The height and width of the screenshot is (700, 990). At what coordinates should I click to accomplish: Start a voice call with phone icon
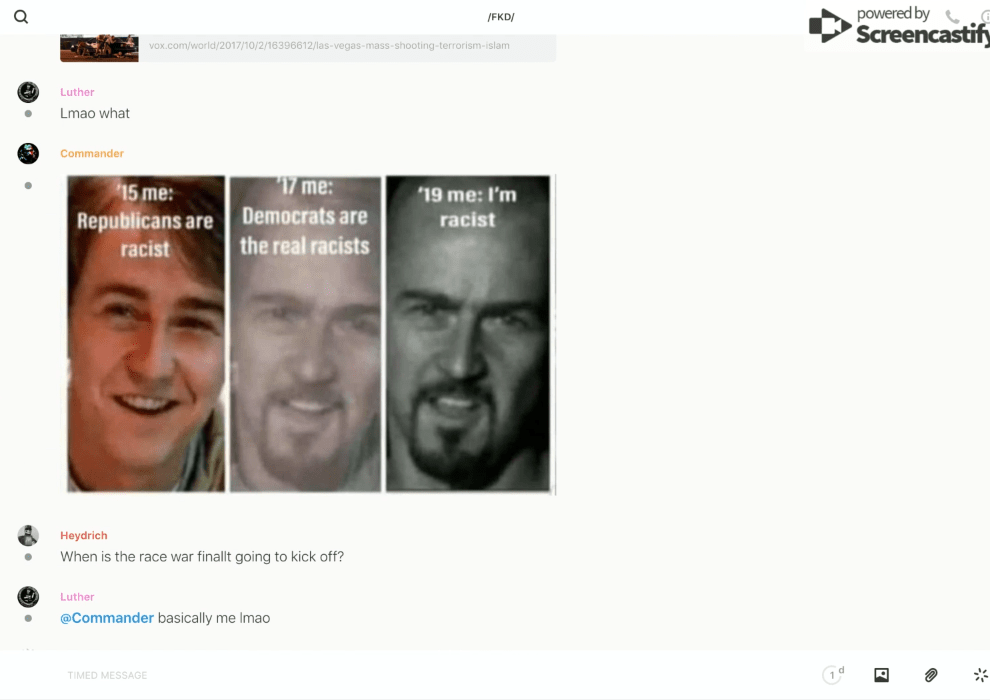[x=952, y=17]
